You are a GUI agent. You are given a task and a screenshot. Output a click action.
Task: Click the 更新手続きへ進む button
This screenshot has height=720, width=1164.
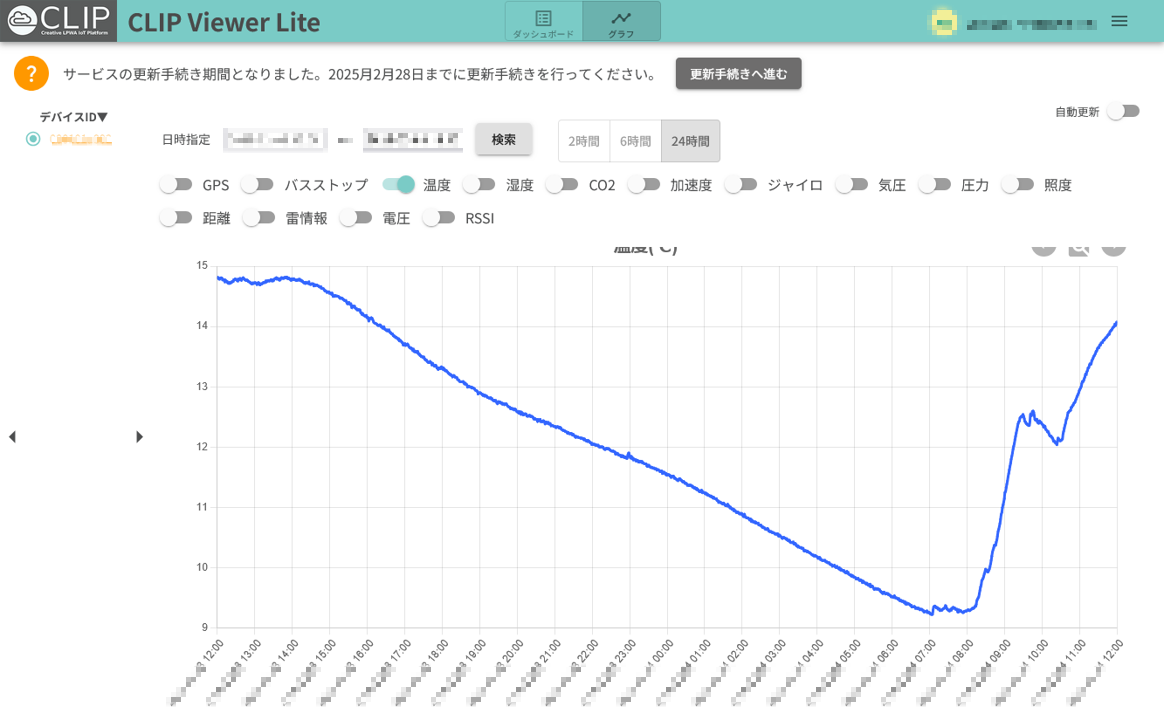[x=738, y=74]
